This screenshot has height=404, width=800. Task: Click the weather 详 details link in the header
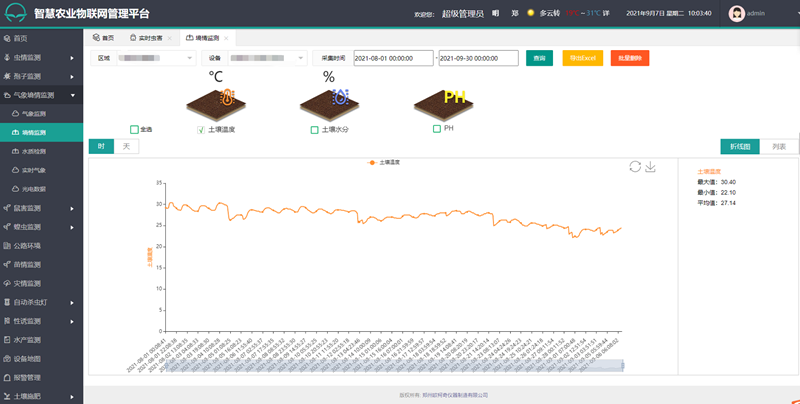pos(606,13)
